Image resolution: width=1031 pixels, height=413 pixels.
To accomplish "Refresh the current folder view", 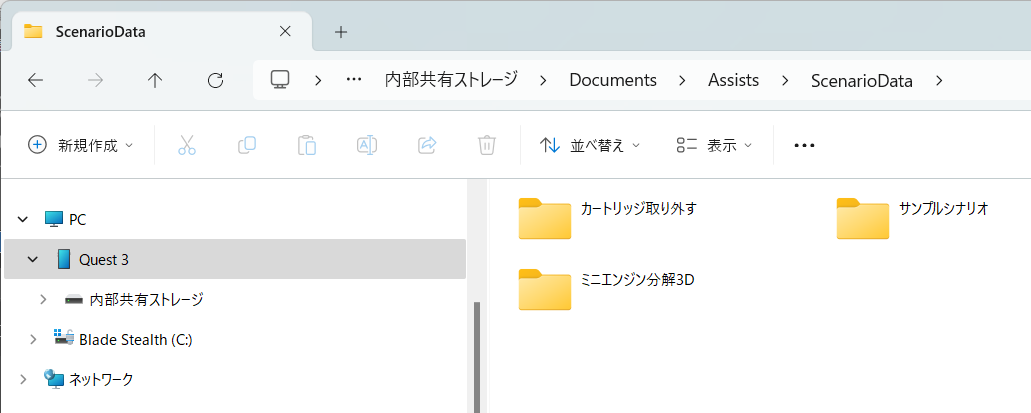I will click(215, 80).
